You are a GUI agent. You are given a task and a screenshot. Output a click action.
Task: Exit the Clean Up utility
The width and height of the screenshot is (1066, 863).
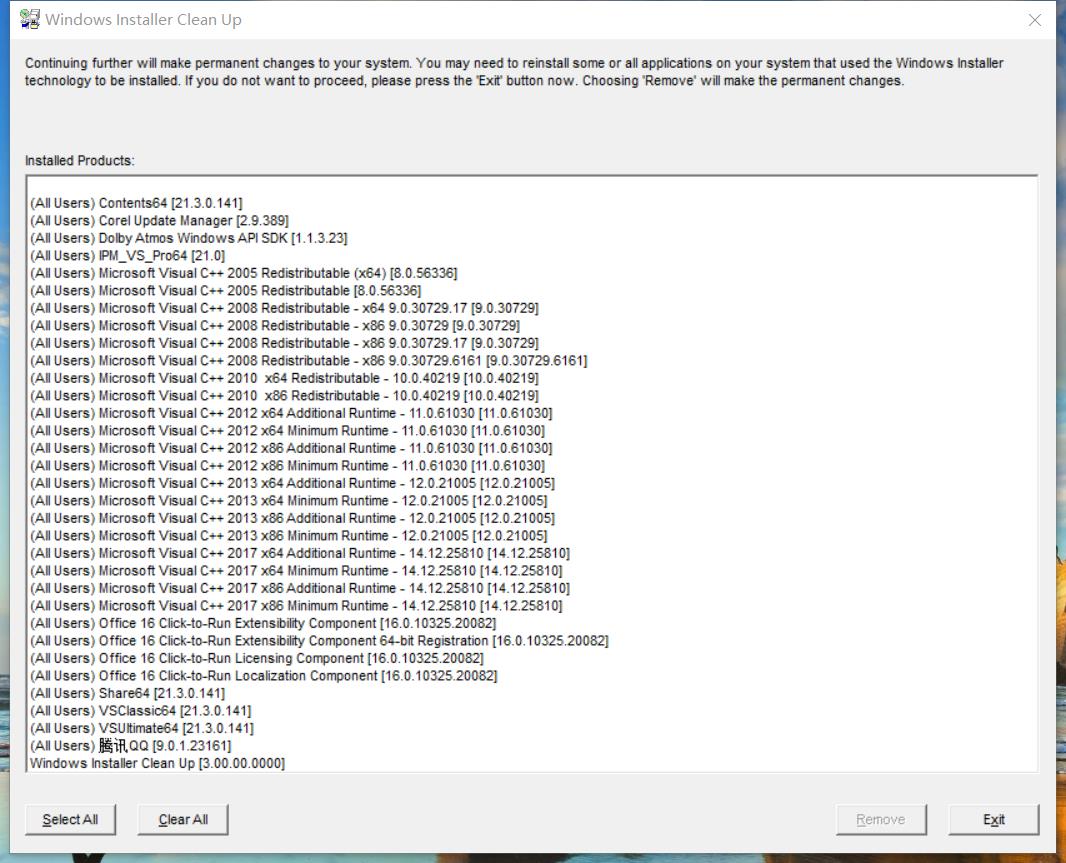coord(993,819)
